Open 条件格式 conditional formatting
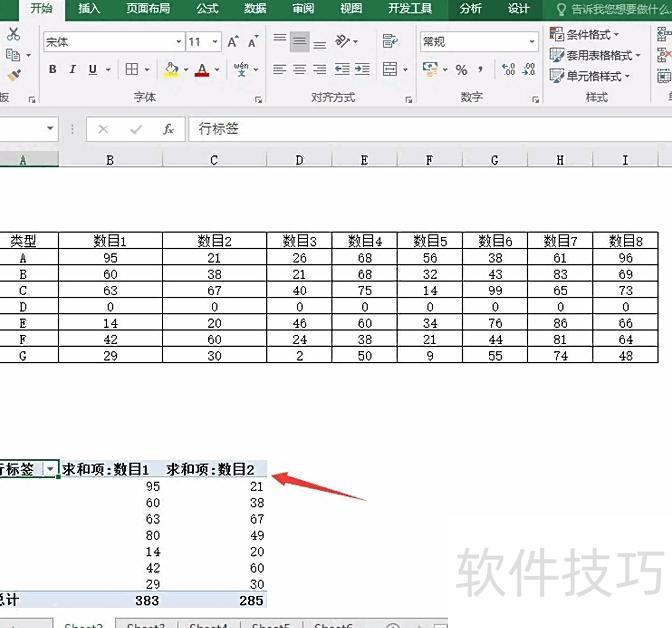 [x=585, y=34]
